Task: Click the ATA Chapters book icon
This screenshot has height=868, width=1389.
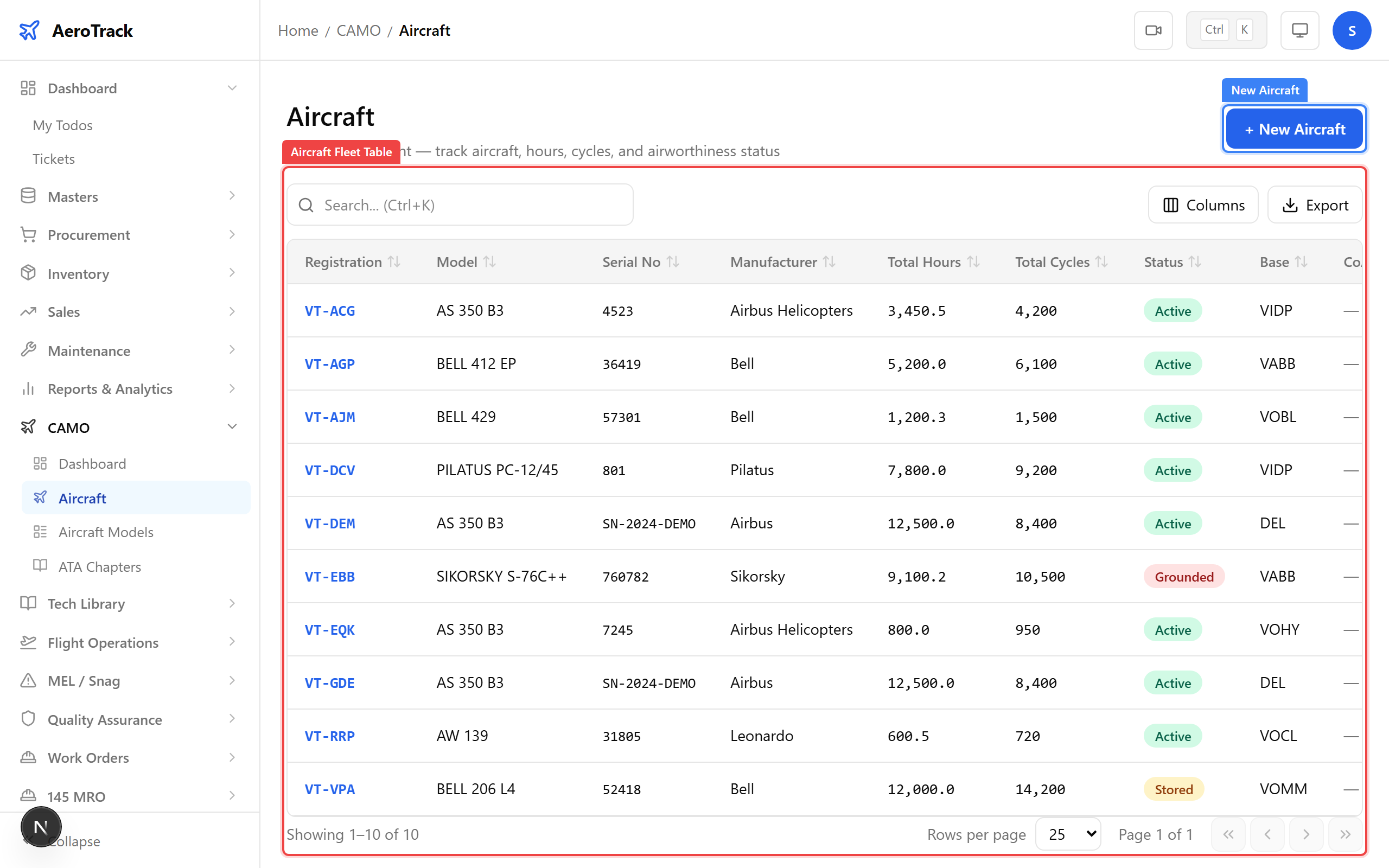Action: point(40,566)
